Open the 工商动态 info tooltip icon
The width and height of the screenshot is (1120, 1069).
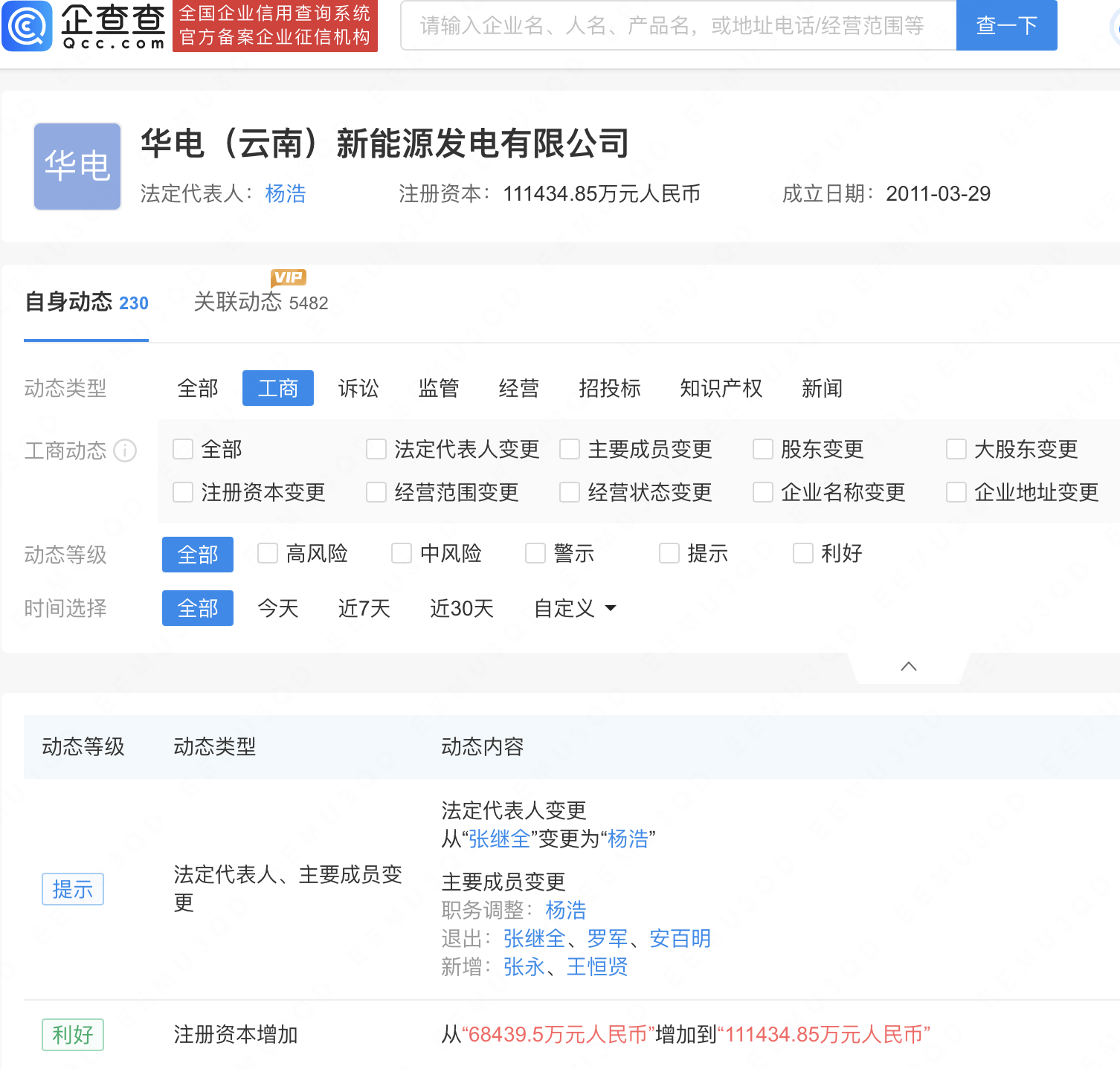pyautogui.click(x=125, y=450)
